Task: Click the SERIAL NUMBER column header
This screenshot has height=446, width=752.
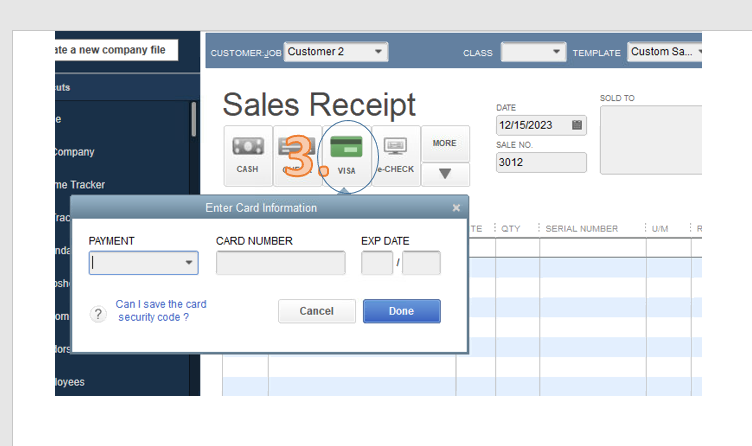Action: (582, 229)
